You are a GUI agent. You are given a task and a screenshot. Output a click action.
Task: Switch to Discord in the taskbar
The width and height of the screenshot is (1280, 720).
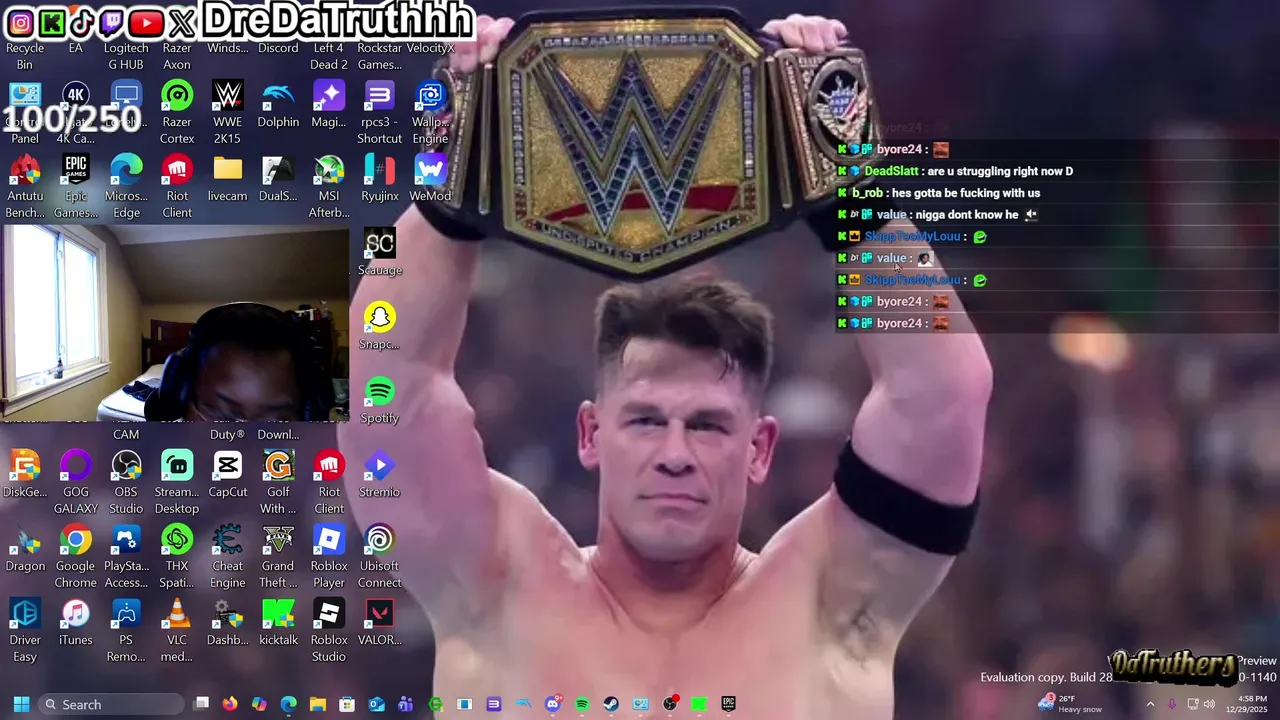pos(553,704)
